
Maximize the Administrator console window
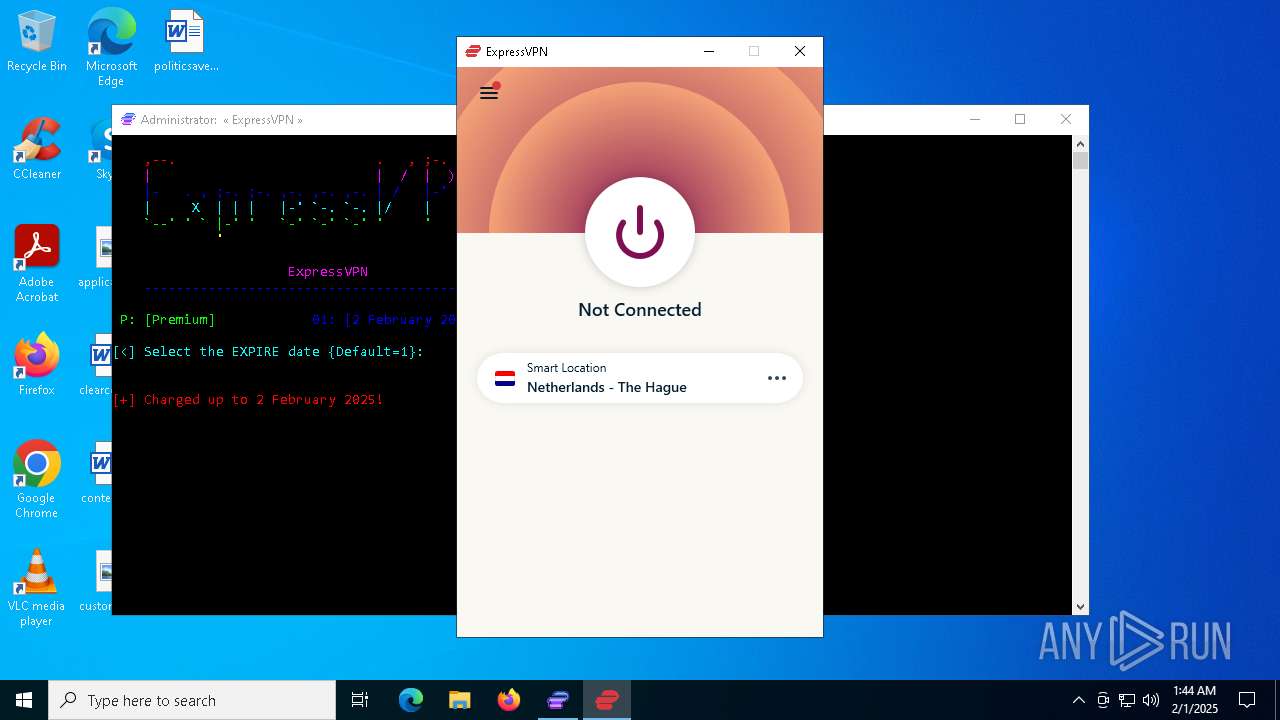point(1020,119)
